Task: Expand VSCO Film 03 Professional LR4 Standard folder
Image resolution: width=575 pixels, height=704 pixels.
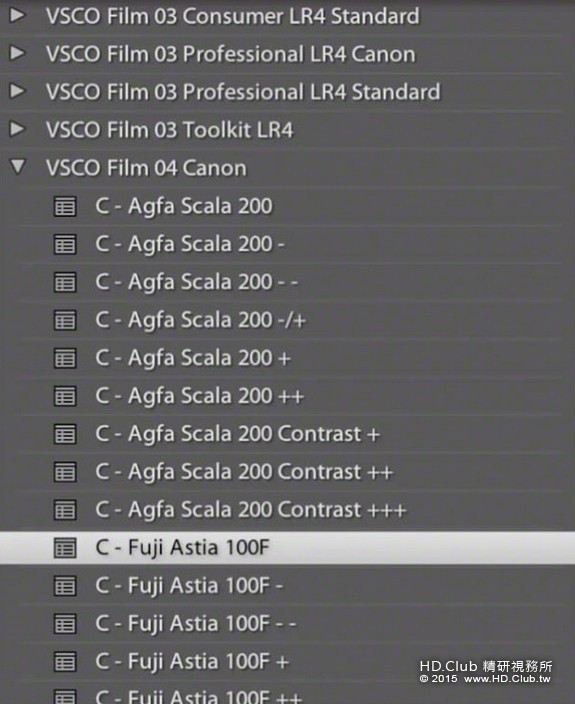Action: point(18,91)
